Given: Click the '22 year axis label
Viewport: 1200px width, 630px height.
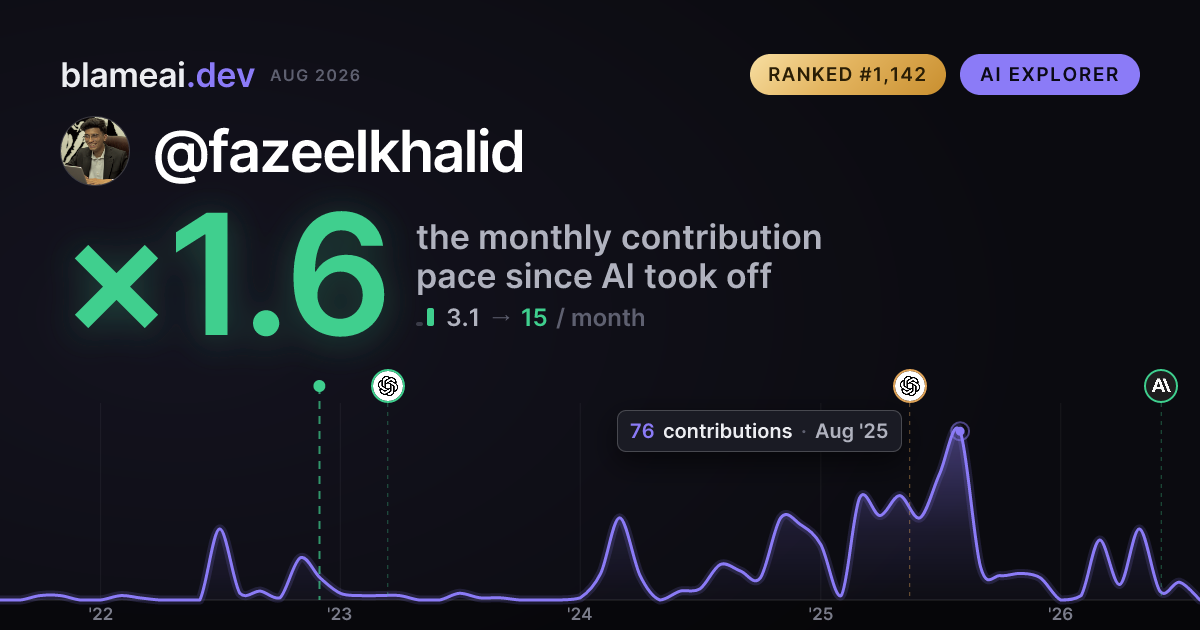Looking at the screenshot, I should click(x=100, y=613).
